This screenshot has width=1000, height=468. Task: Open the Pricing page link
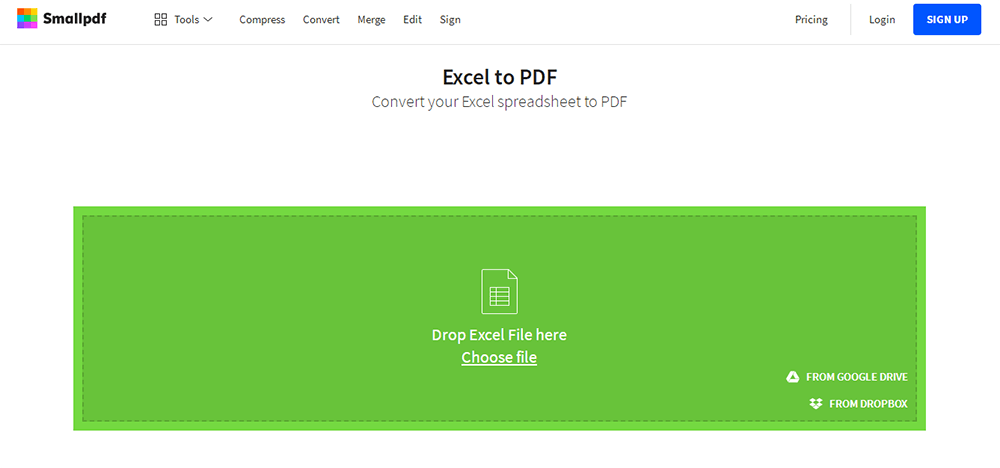click(811, 20)
